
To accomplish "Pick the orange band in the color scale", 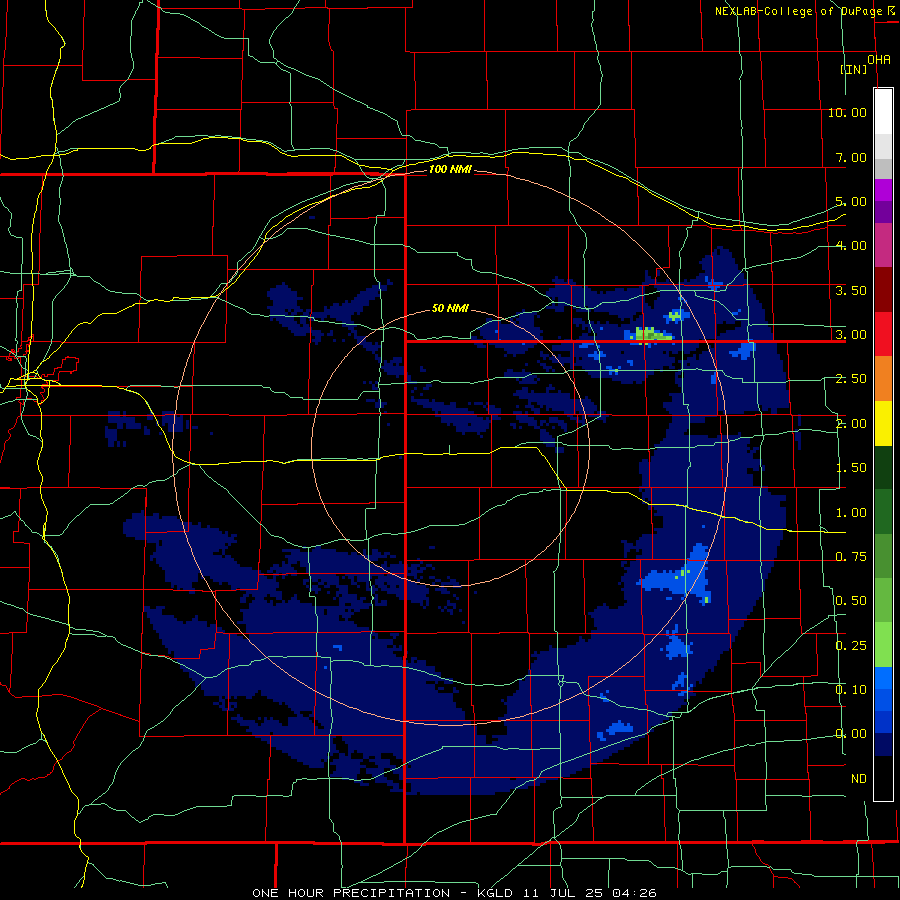I will 883,379.
